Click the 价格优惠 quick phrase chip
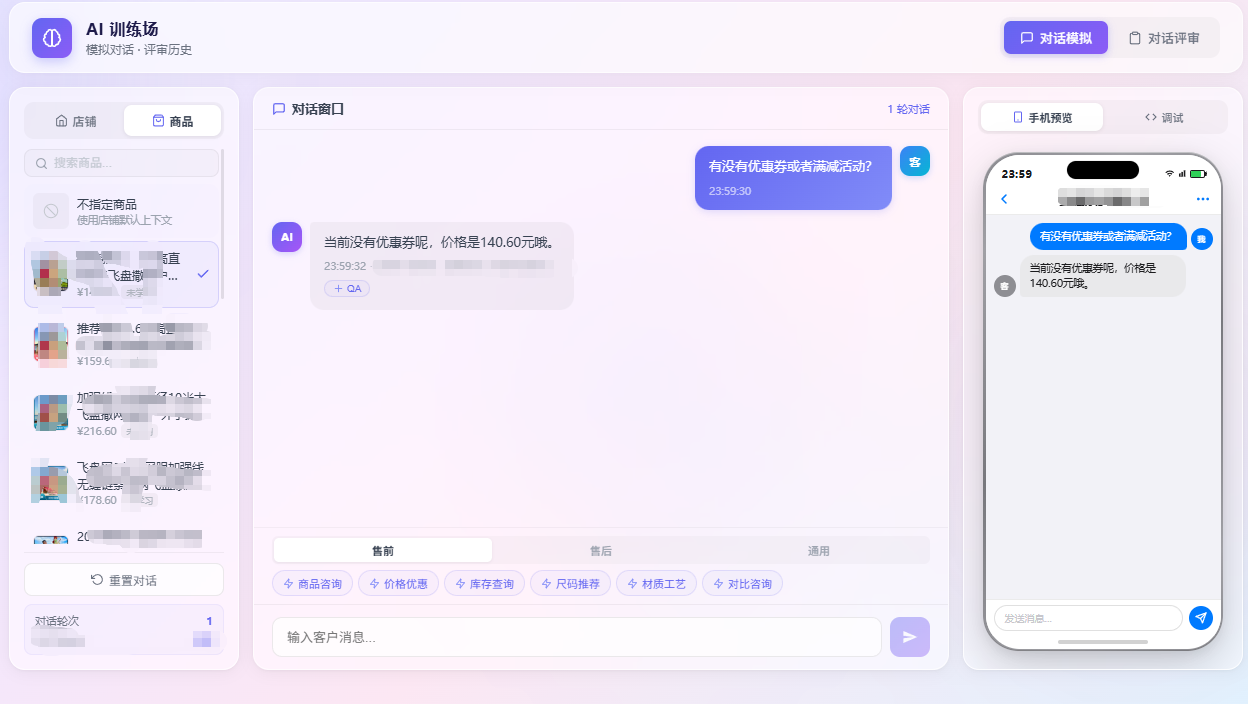Viewport: 1248px width, 704px height. [x=398, y=583]
